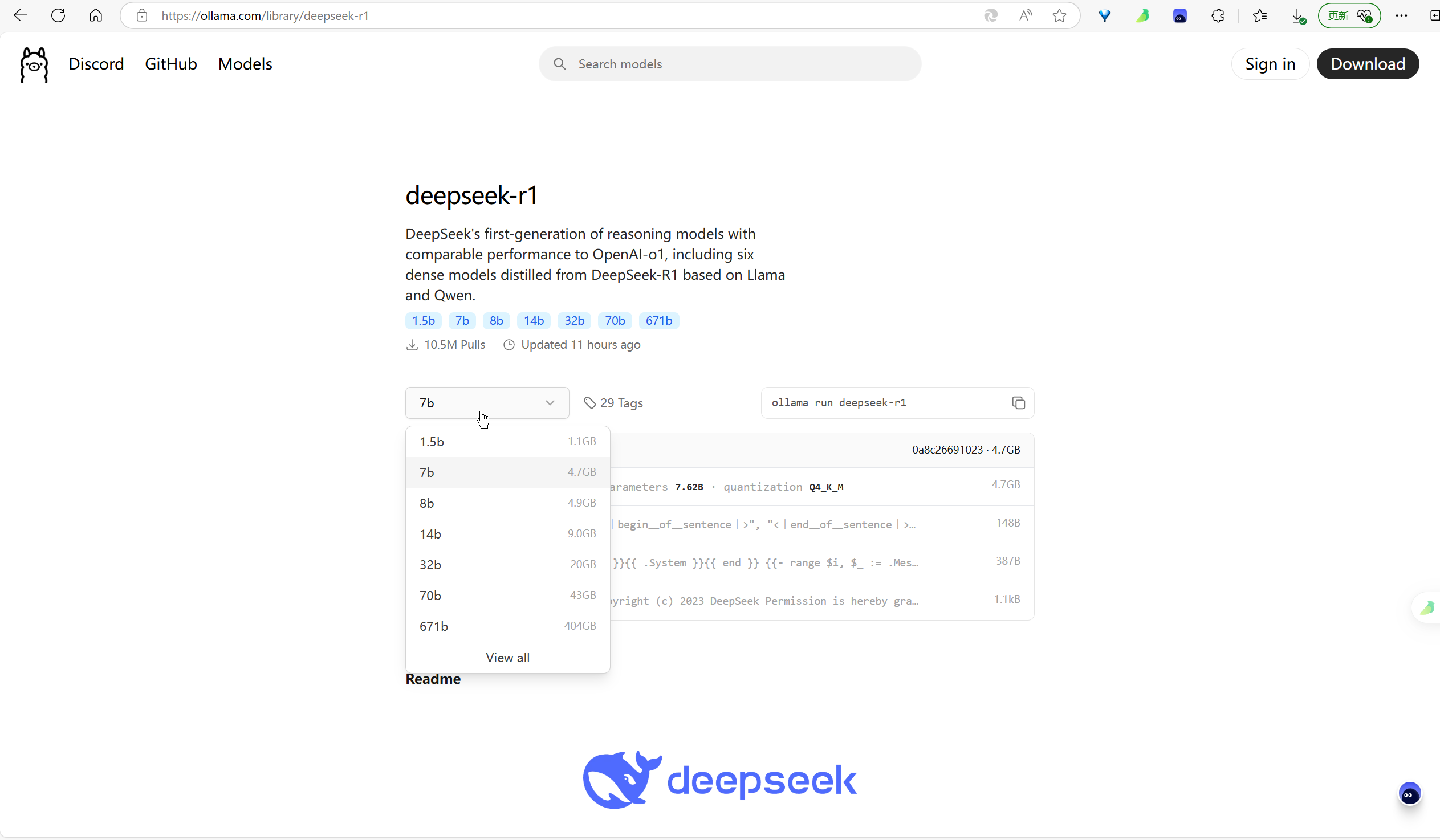The height and width of the screenshot is (840, 1440).
Task: Click the Sign in button
Action: point(1270,64)
